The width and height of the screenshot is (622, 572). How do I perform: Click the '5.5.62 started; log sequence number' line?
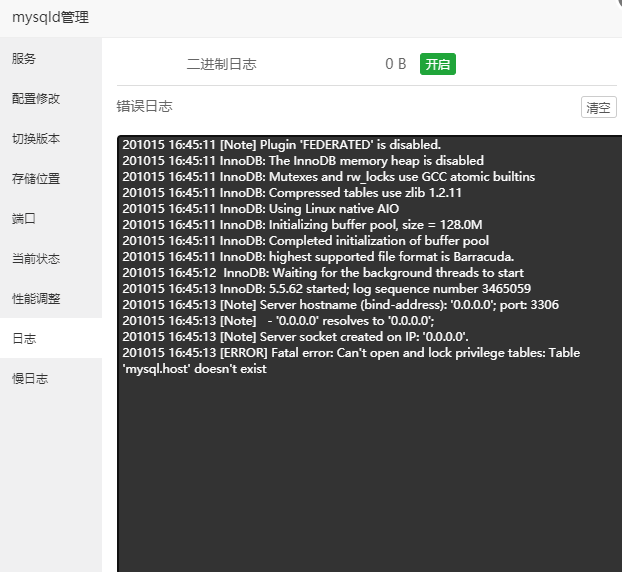pos(326,288)
